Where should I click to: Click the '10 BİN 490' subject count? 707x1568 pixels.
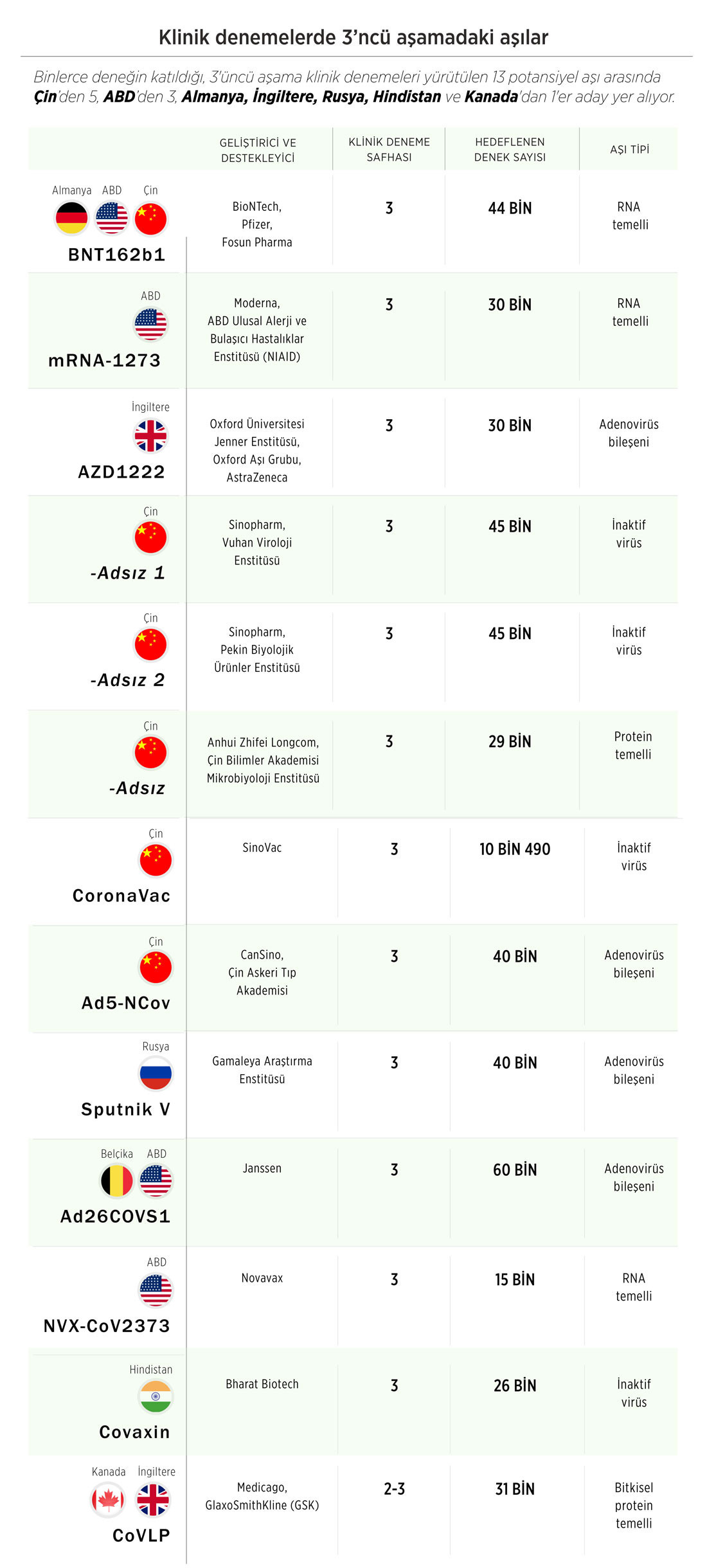pos(515,849)
